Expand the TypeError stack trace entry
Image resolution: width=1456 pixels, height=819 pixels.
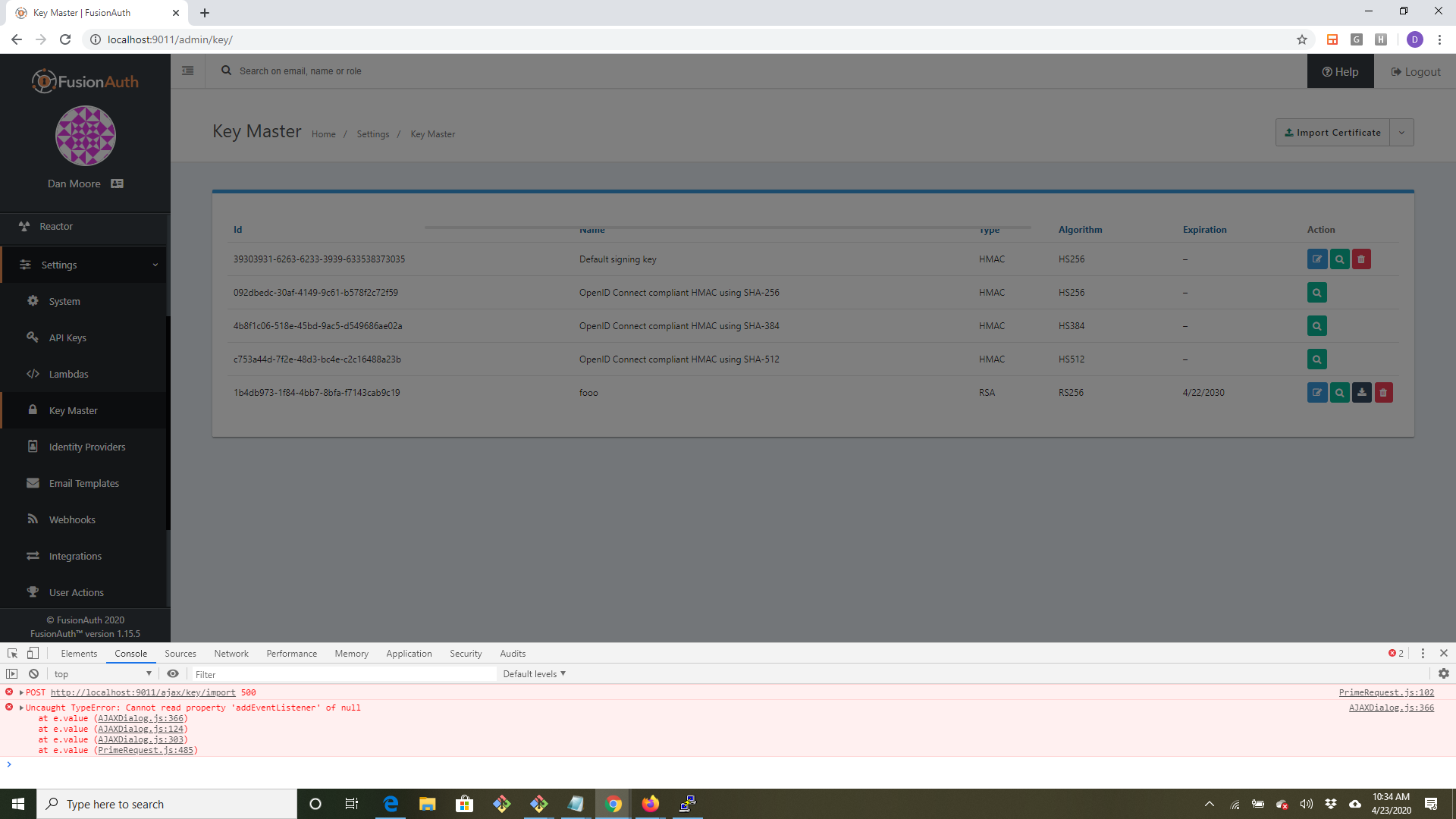pos(20,708)
